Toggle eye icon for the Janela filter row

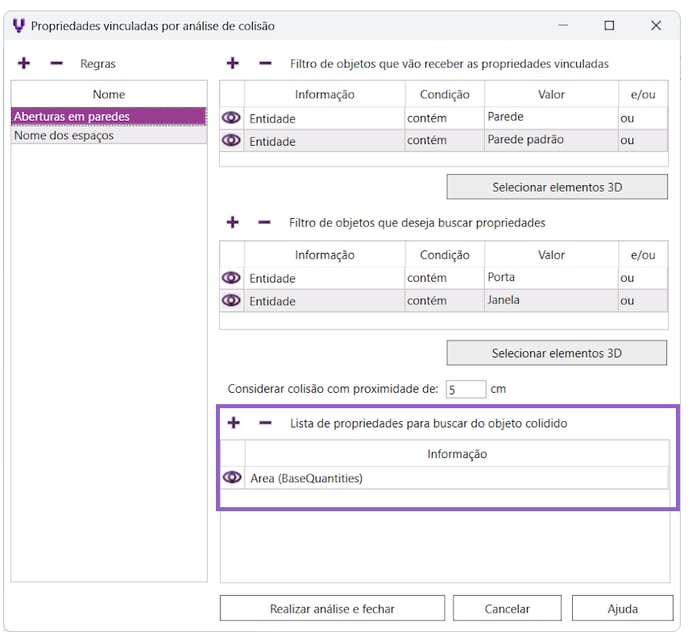click(232, 300)
